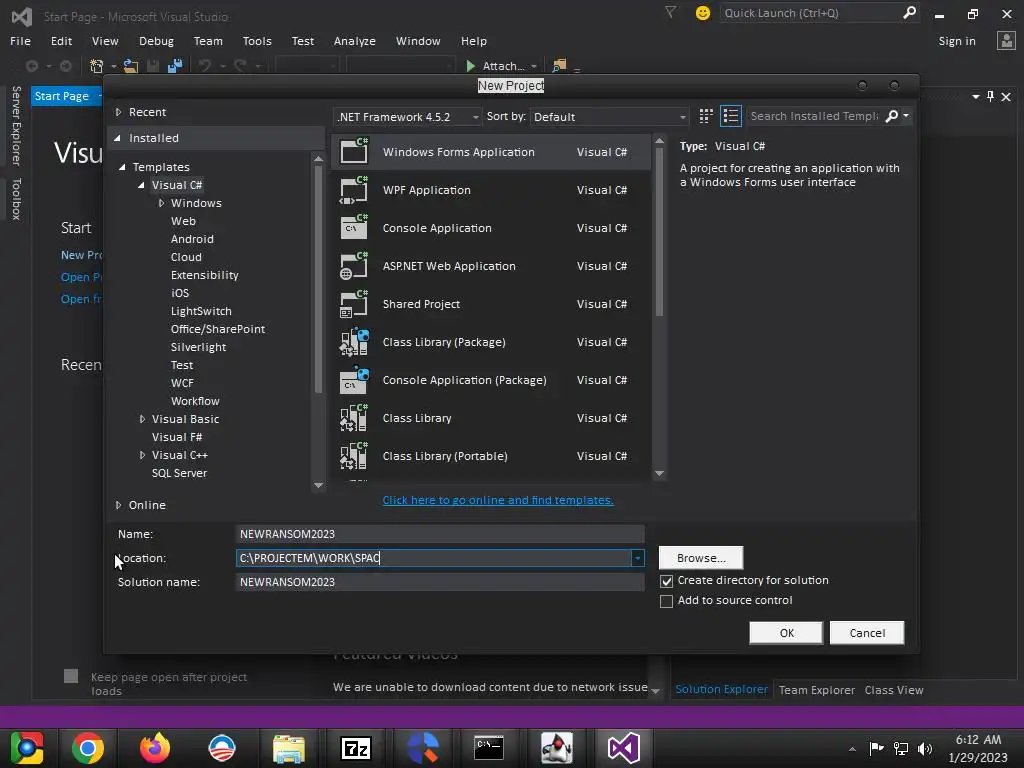The image size is (1024, 768).
Task: Click Sign in
Action: pos(957,40)
